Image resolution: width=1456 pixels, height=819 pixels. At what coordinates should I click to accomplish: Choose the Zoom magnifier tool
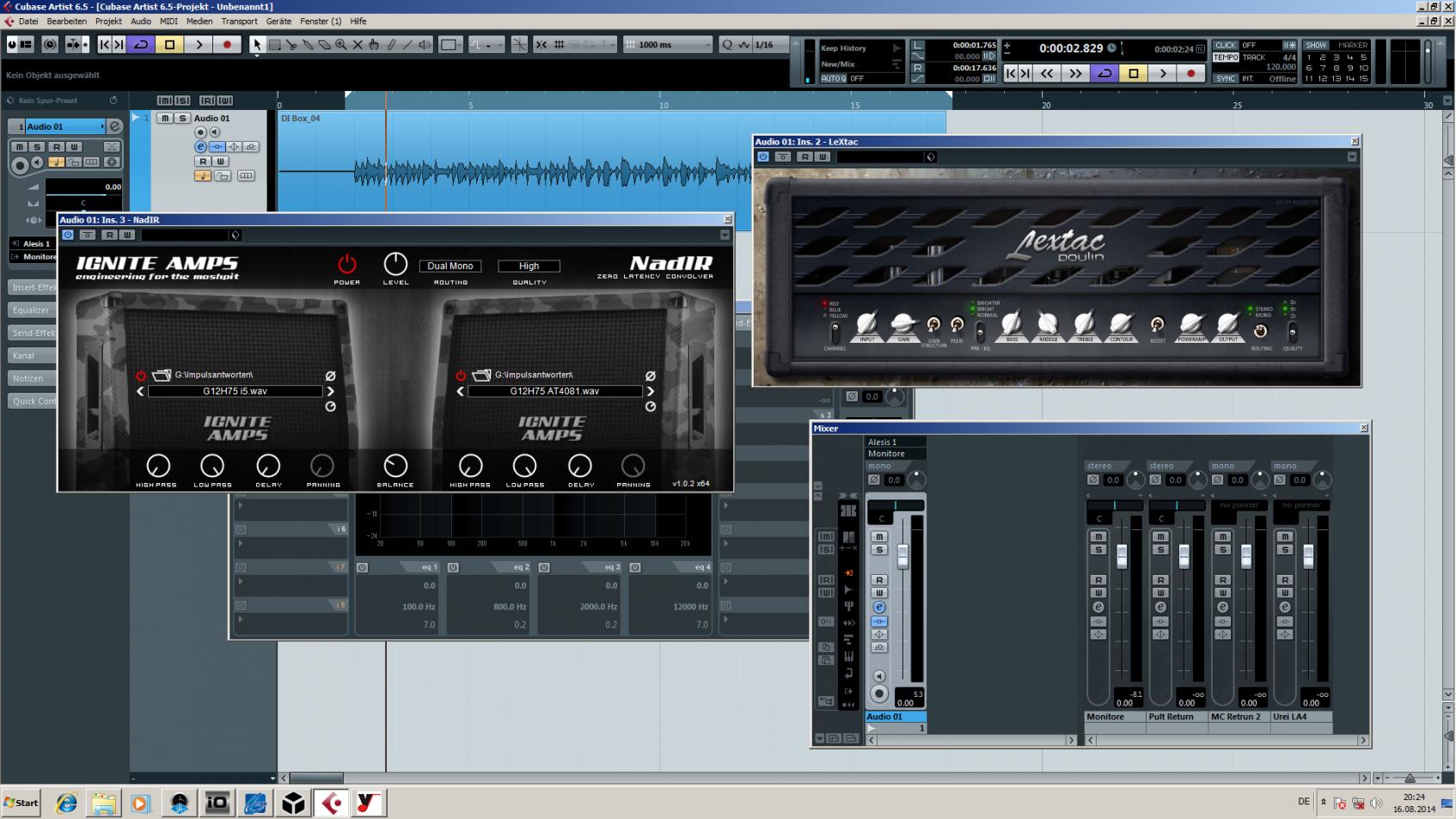[341, 45]
